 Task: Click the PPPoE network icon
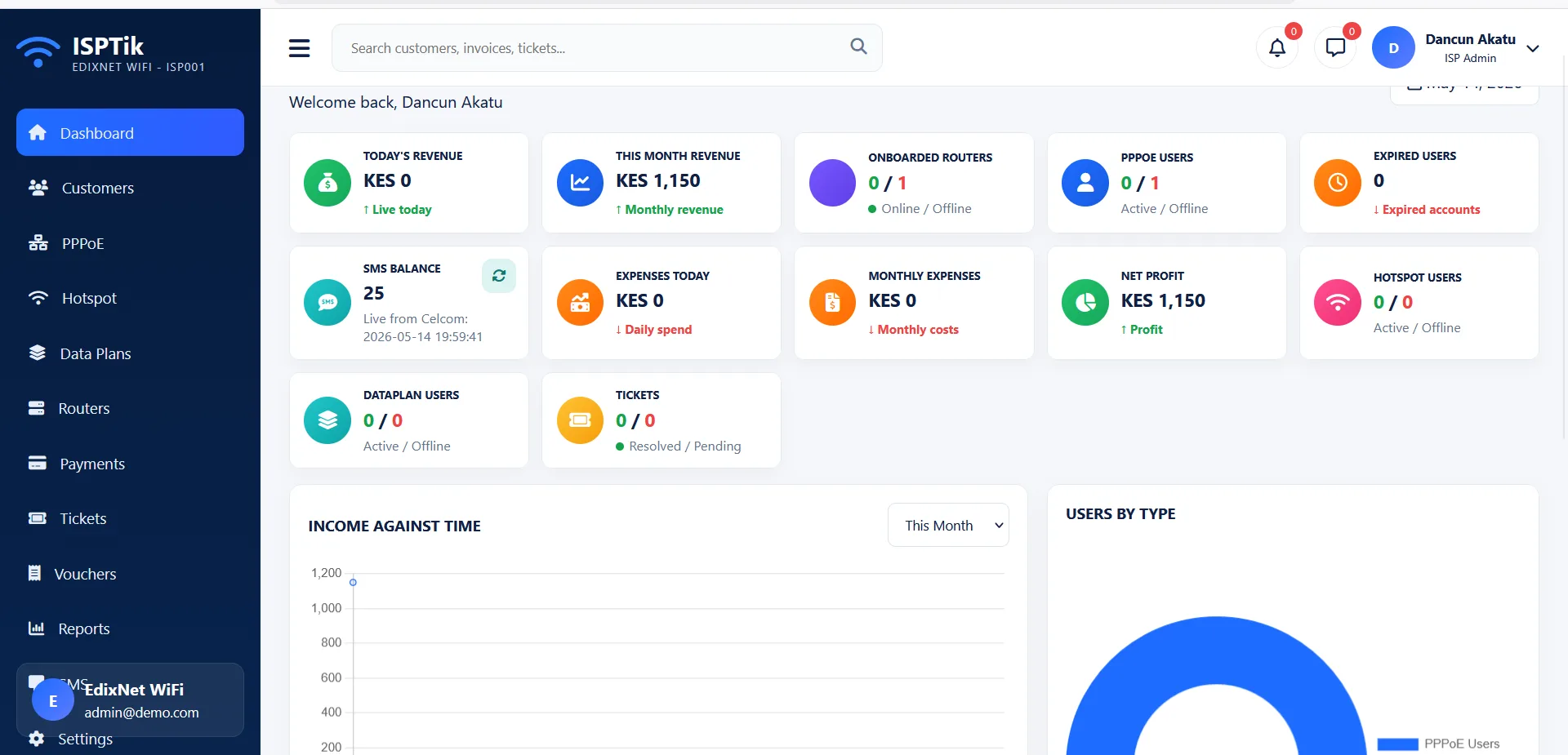38,243
